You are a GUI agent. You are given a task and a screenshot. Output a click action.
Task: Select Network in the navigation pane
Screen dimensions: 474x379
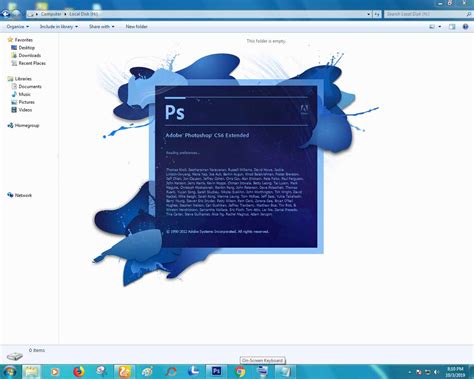23,195
